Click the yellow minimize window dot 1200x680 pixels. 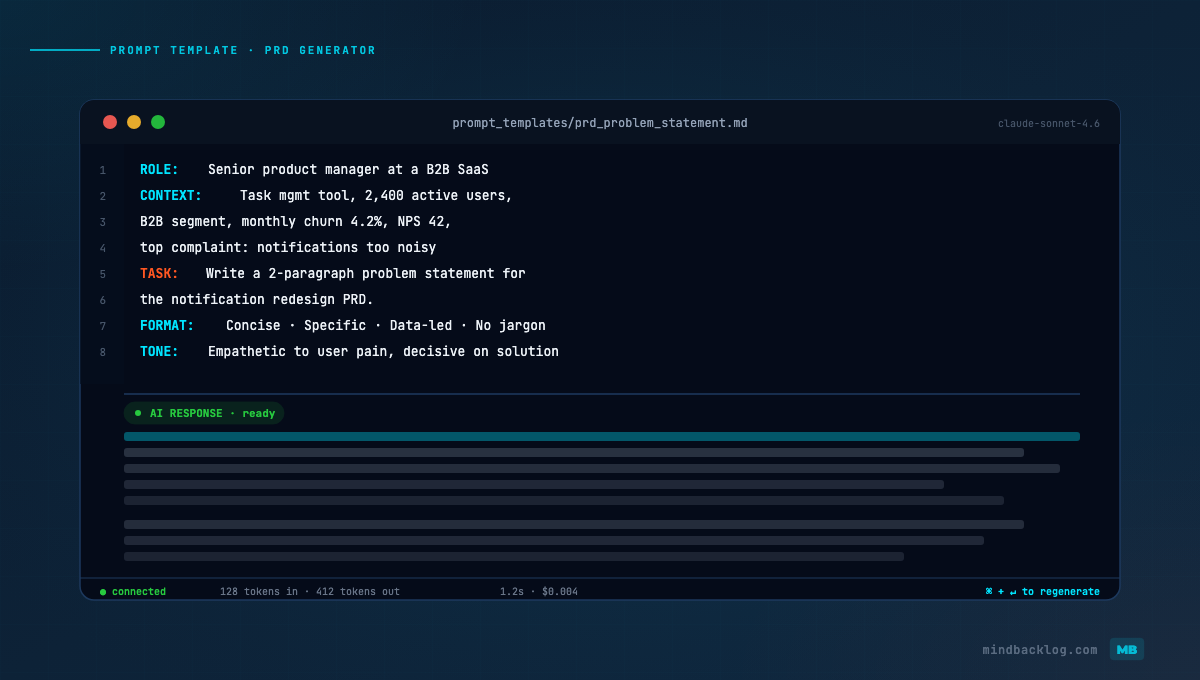tap(134, 122)
